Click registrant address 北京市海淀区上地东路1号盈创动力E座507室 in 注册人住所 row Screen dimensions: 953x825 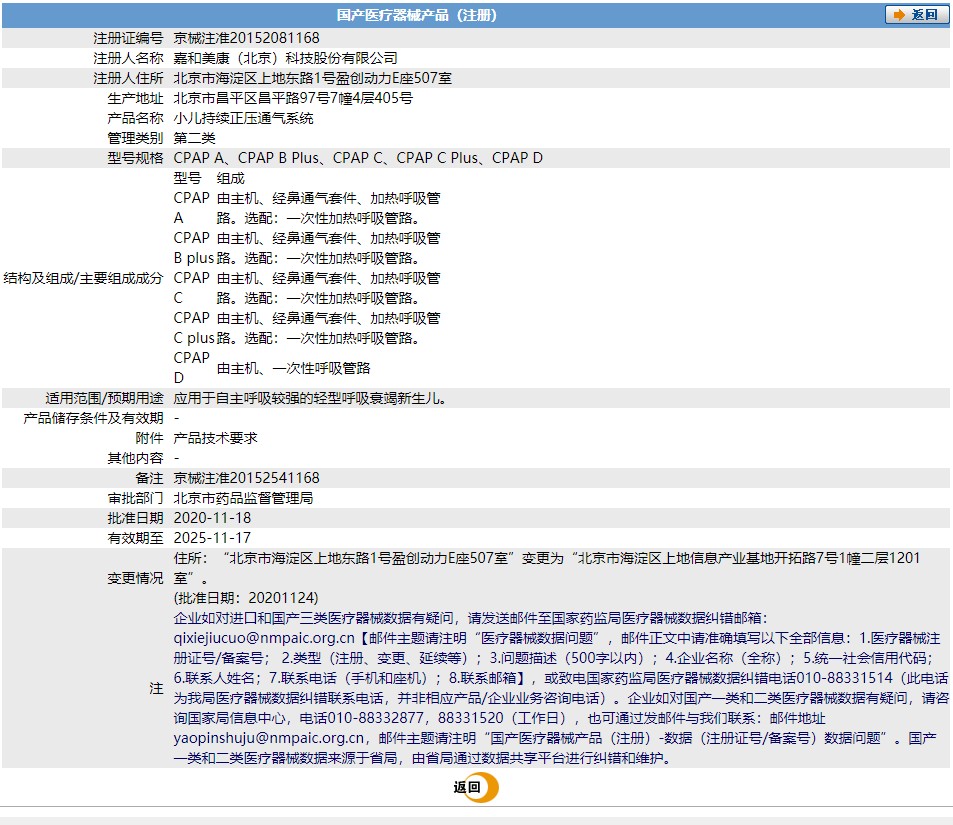(312, 78)
